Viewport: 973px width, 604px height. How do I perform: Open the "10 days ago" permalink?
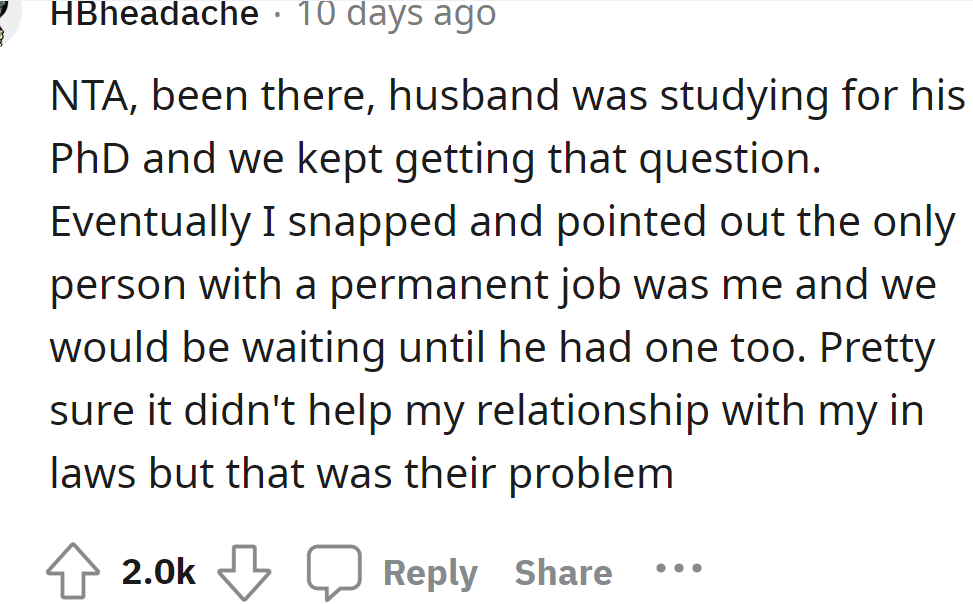pyautogui.click(x=396, y=14)
